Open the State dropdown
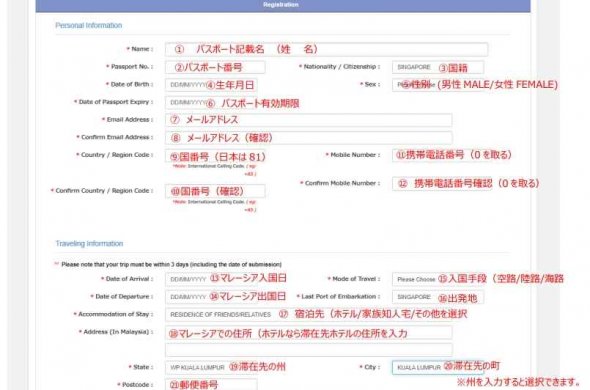 pos(211,367)
